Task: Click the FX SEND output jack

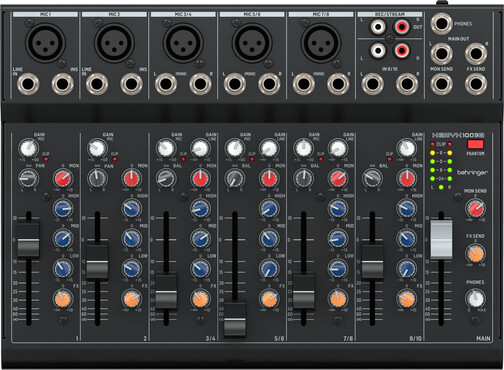Action: pos(476,84)
